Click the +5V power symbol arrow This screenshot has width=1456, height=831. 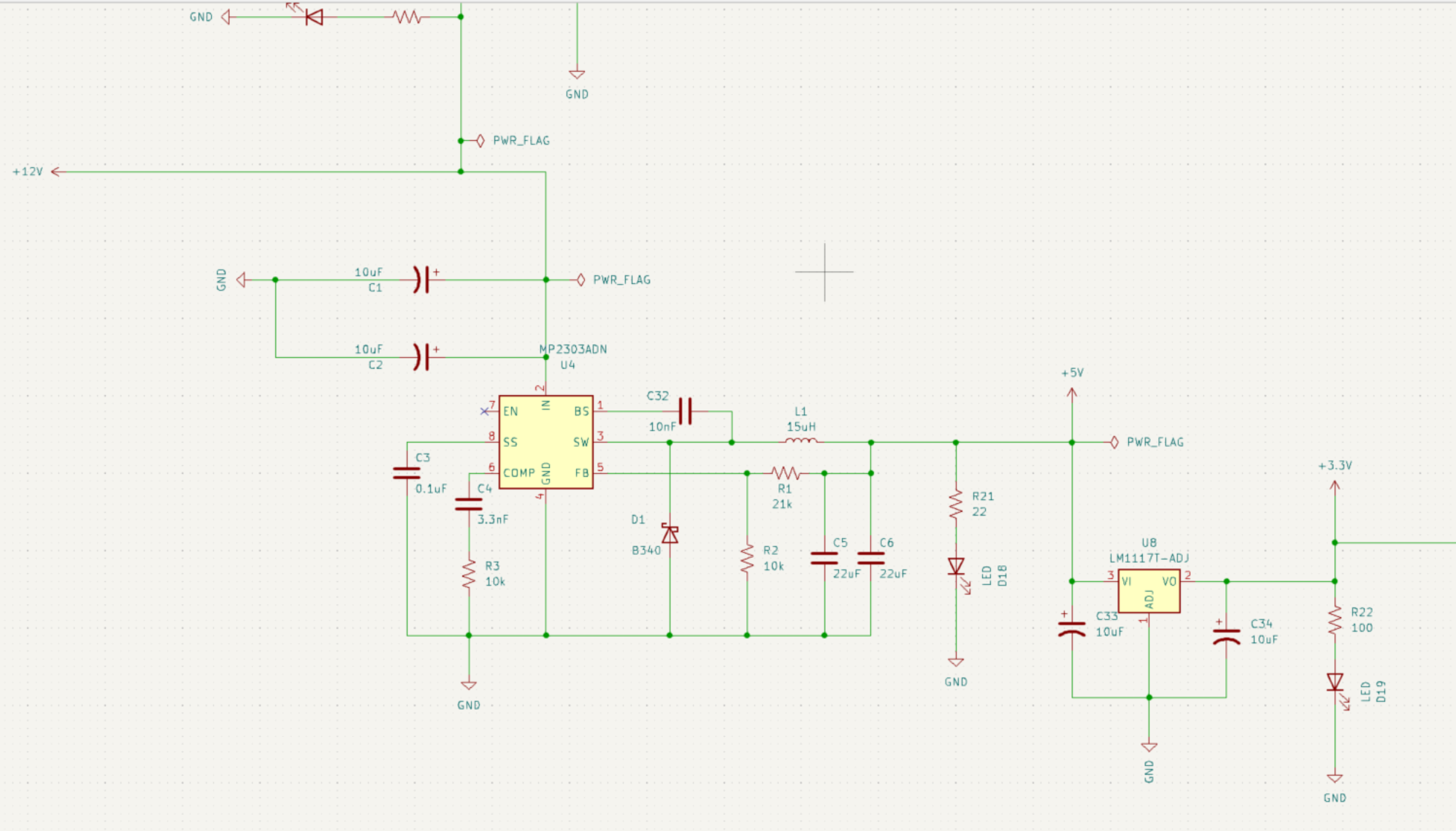pyautogui.click(x=1072, y=394)
